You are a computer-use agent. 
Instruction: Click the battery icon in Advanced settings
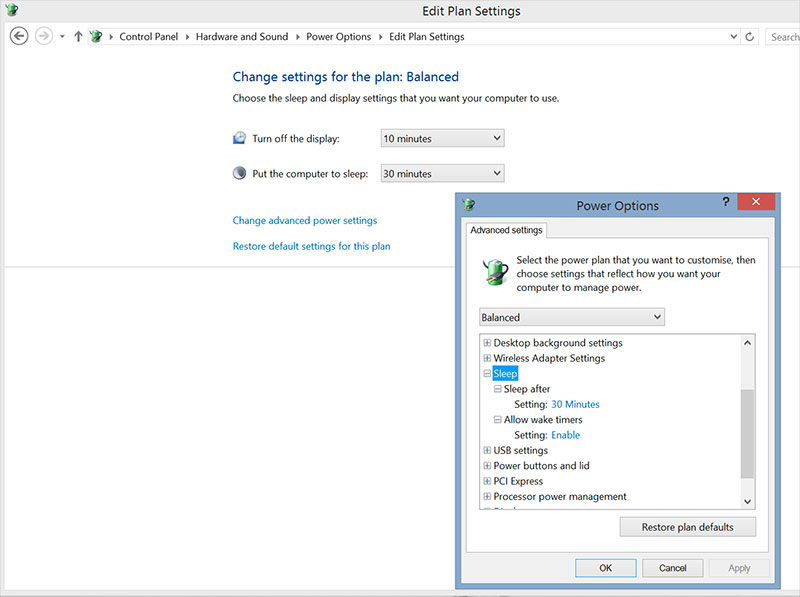[495, 272]
